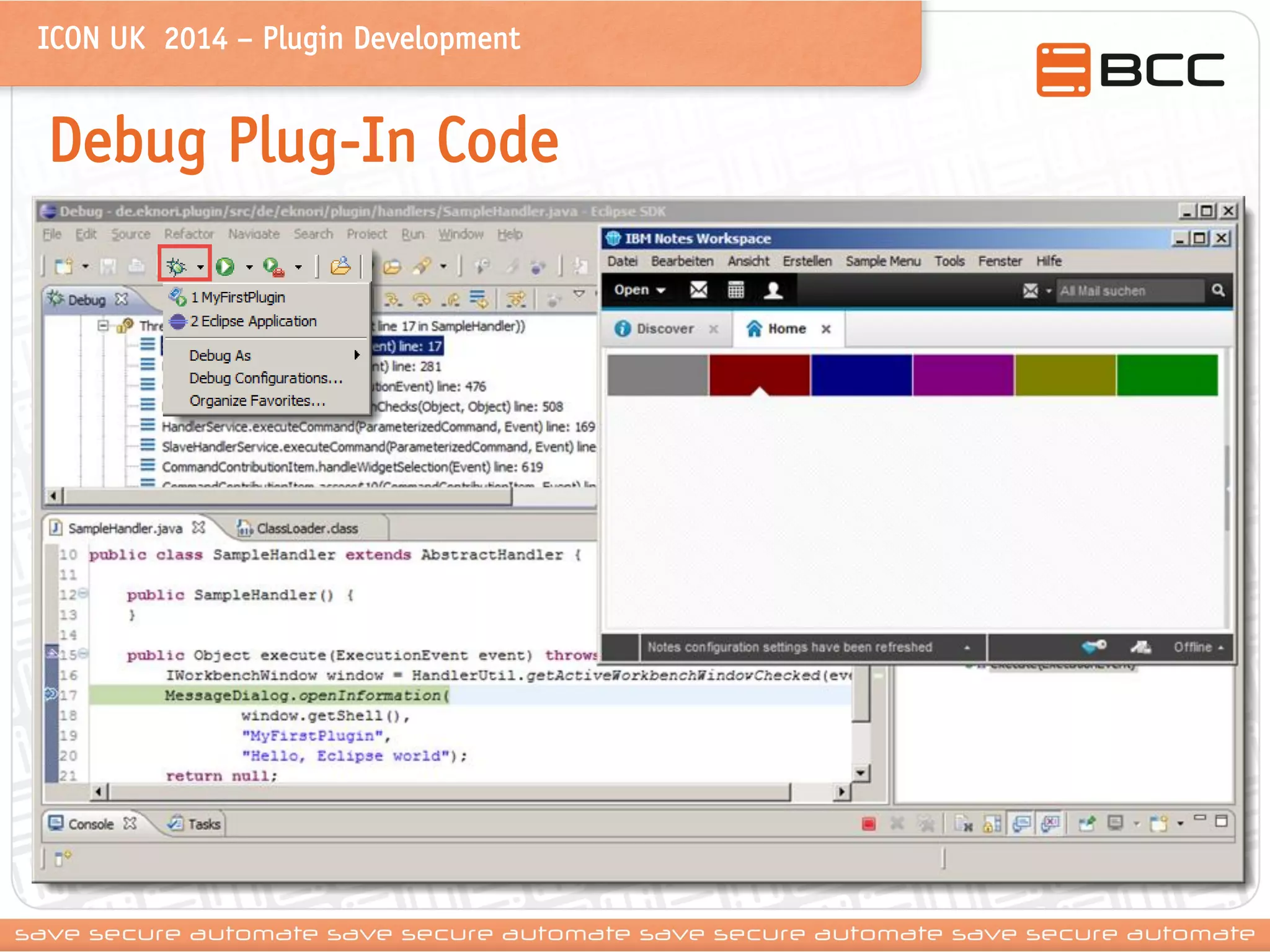The image size is (1270, 952).
Task: Open the Run menu in Eclipse
Action: click(413, 234)
